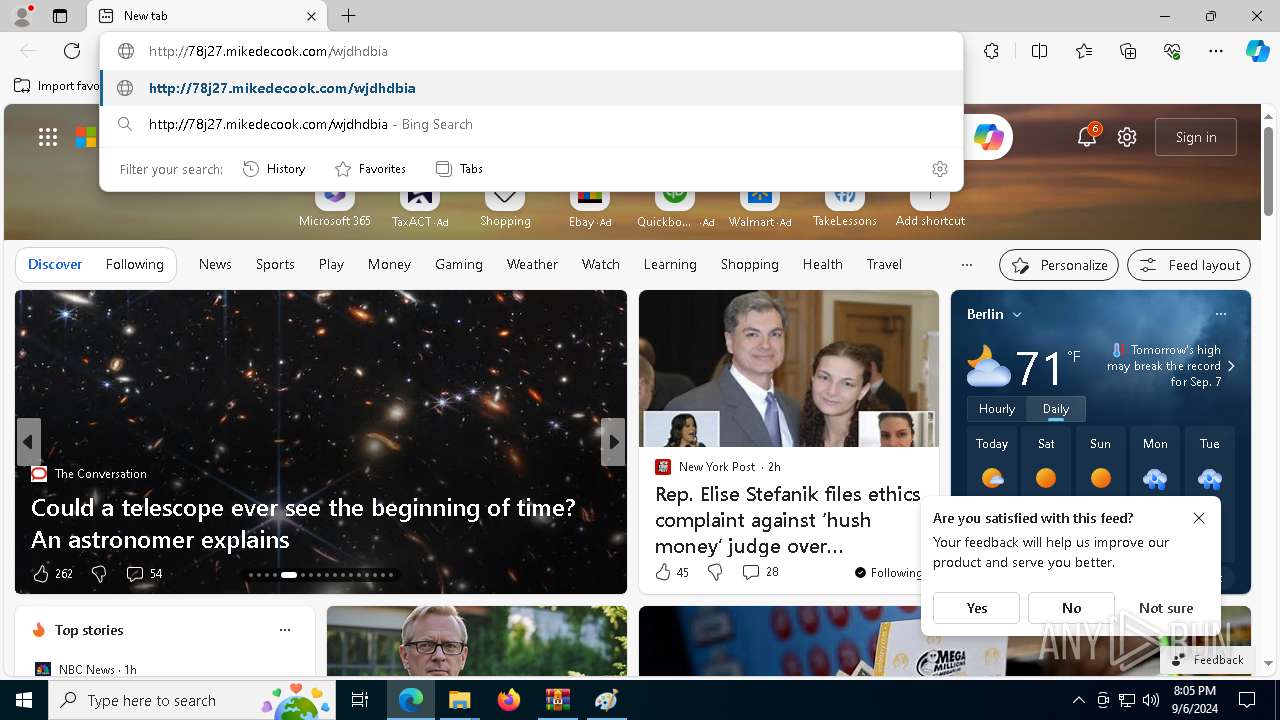The height and width of the screenshot is (720, 1280).
Task: Open Task View on taskbar
Action: (360, 700)
